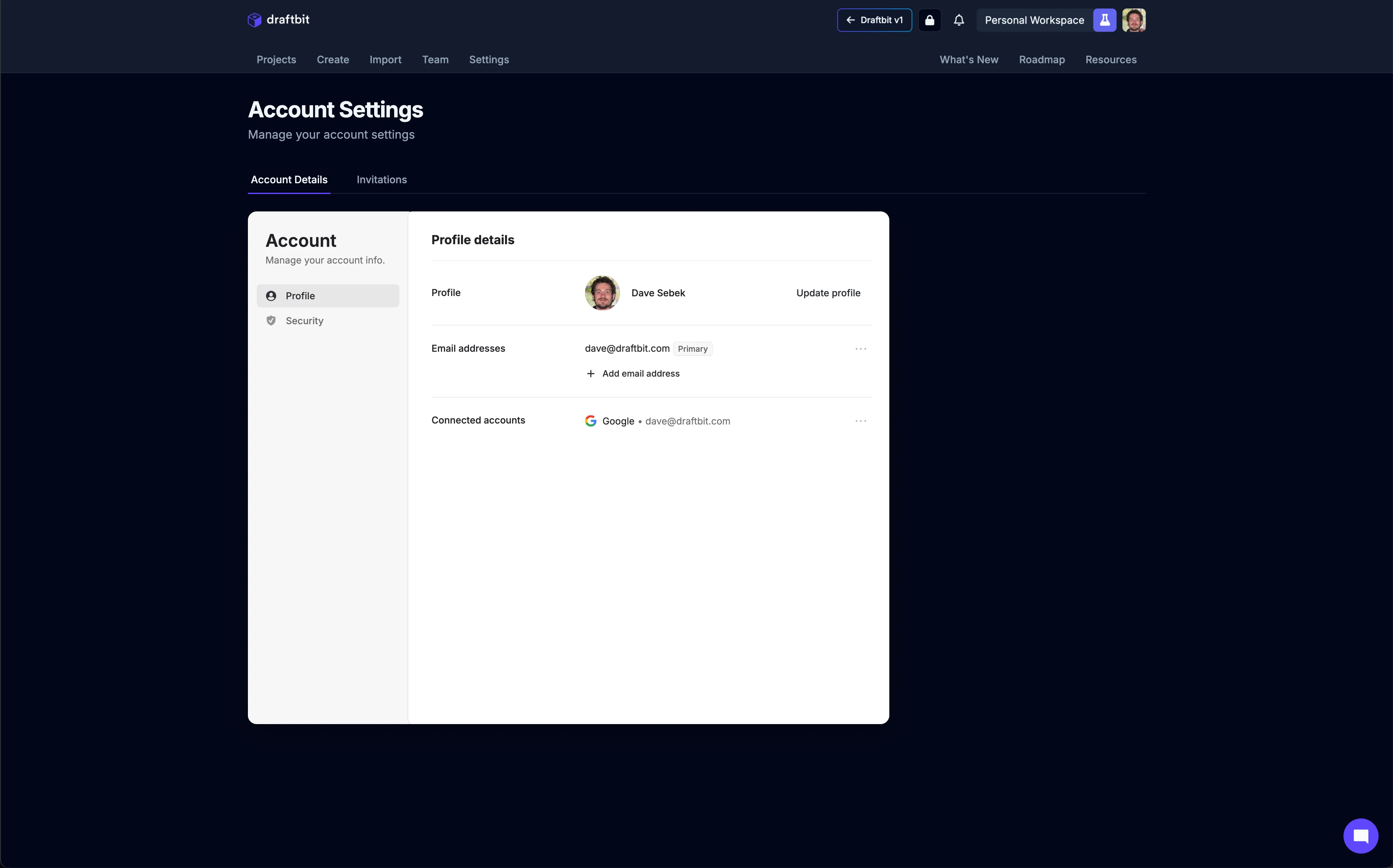Screen dimensions: 1393x868
Task: Open the Connected accounts three-dot menu
Action: click(861, 421)
